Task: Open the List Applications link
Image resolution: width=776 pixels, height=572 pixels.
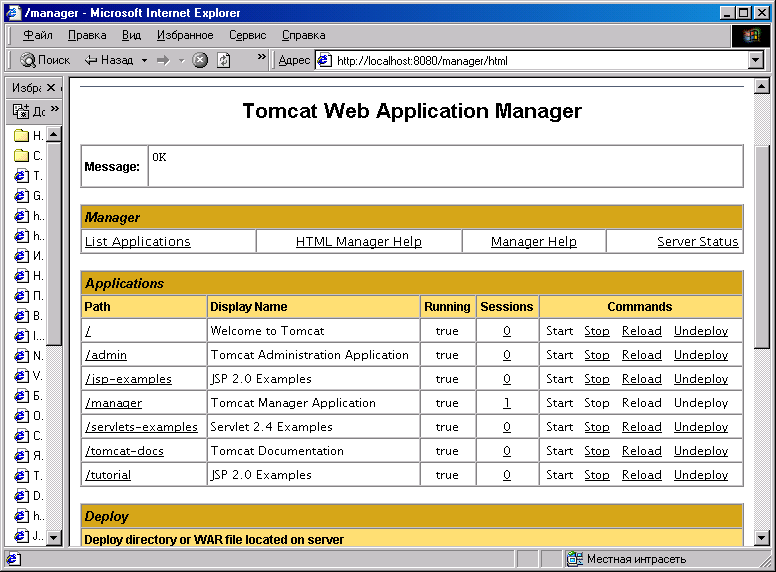Action: point(138,241)
